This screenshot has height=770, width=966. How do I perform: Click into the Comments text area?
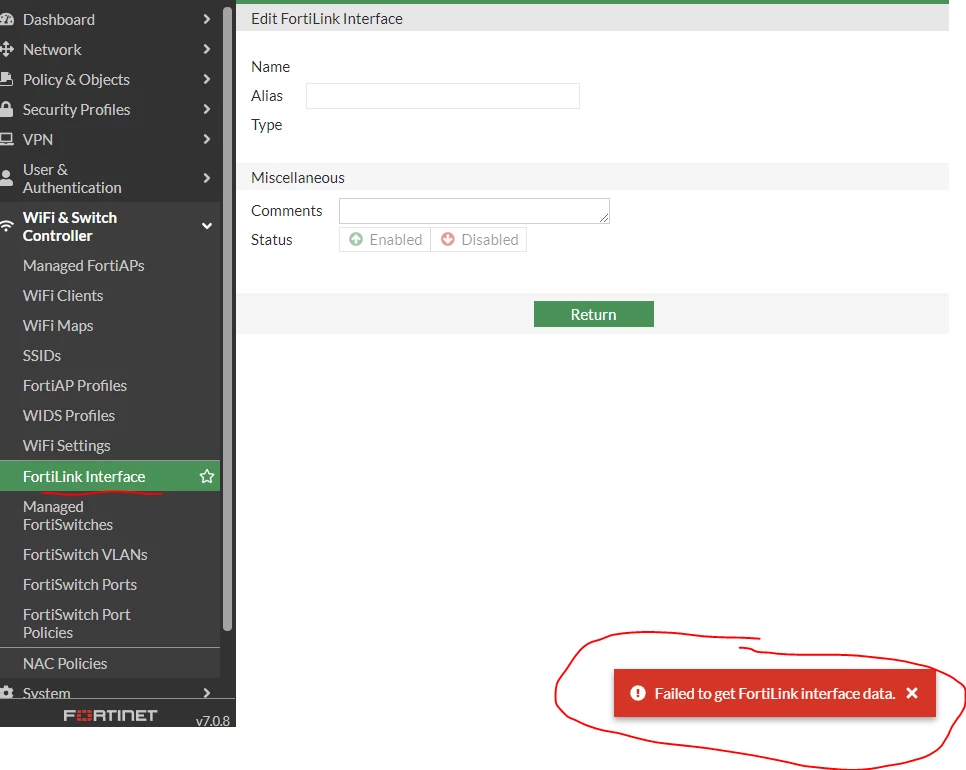pyautogui.click(x=474, y=211)
